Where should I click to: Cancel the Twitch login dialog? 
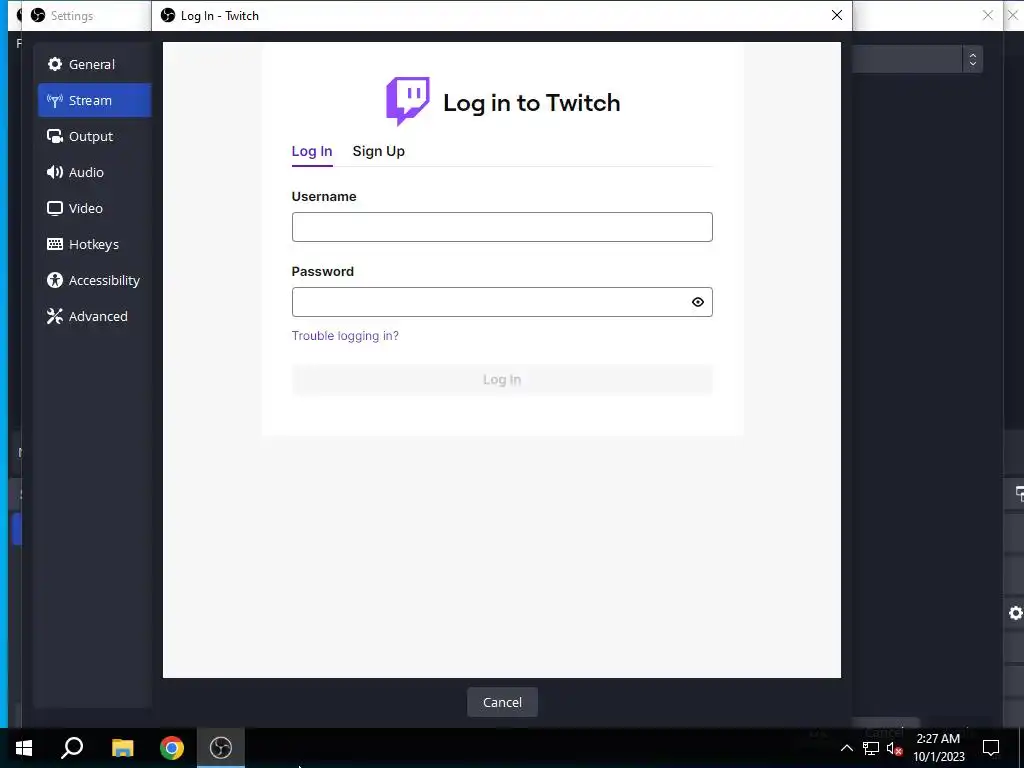pos(502,702)
